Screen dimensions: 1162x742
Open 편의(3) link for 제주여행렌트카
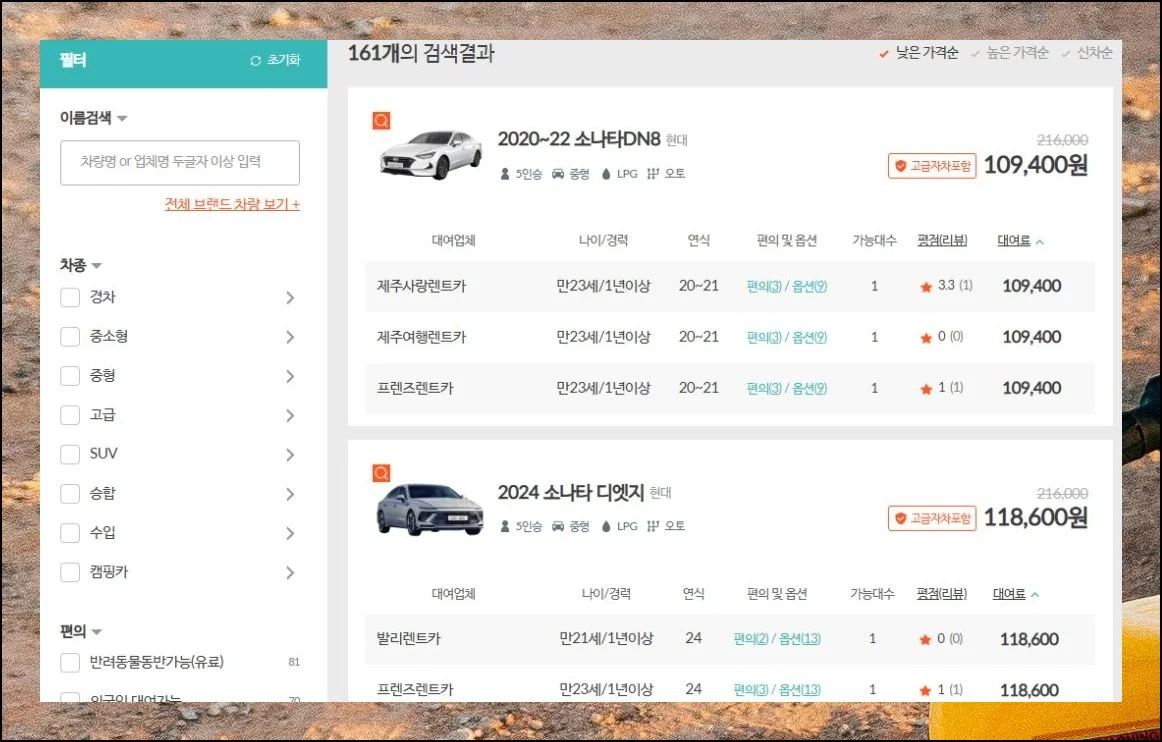[763, 337]
